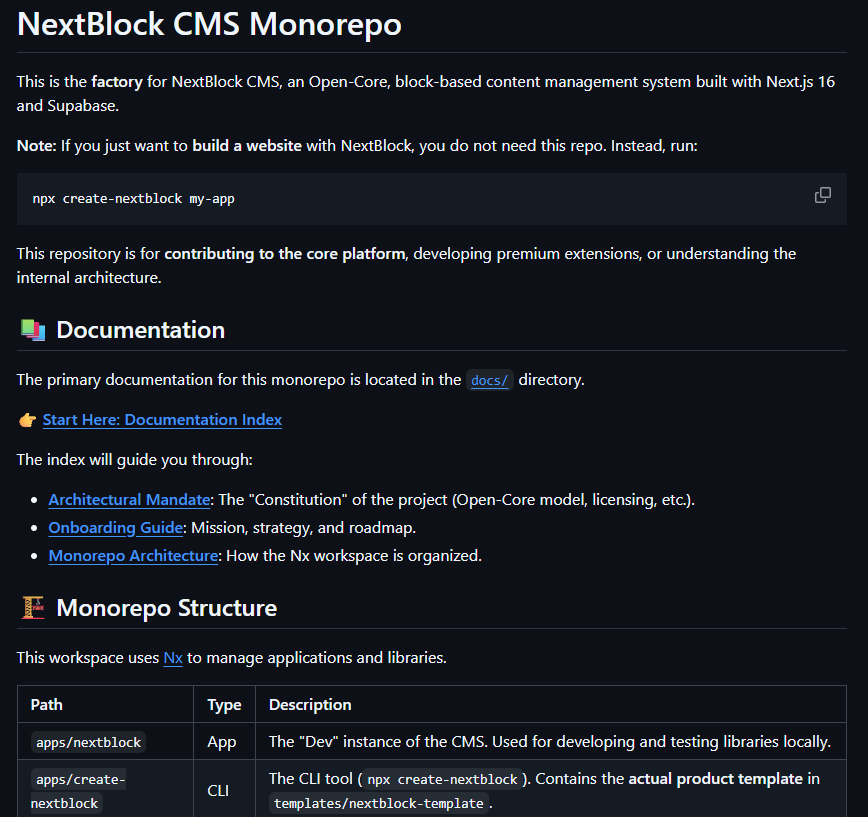Click The index will guide you through:

click(135, 460)
